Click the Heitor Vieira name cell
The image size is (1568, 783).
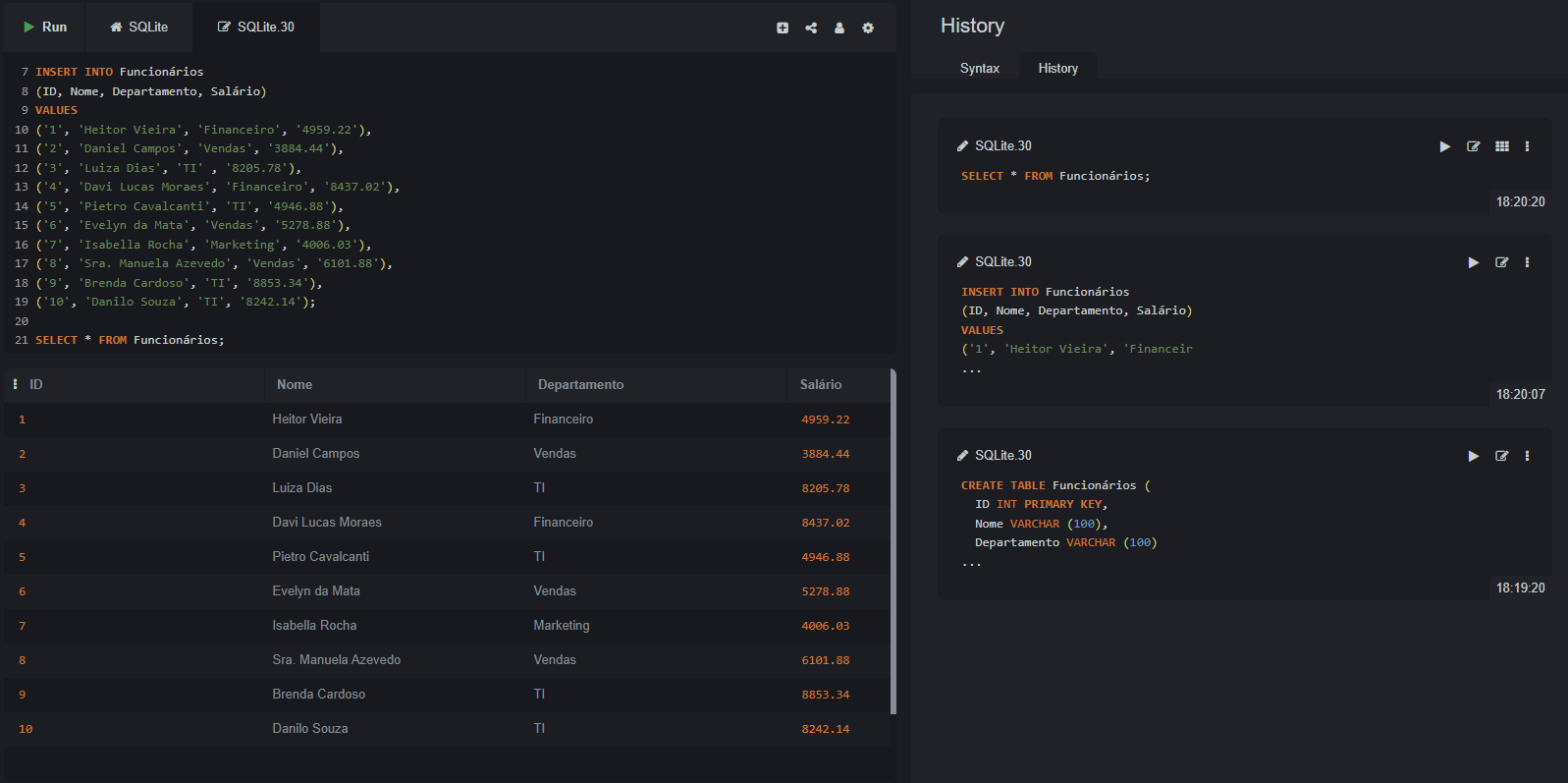tap(307, 419)
